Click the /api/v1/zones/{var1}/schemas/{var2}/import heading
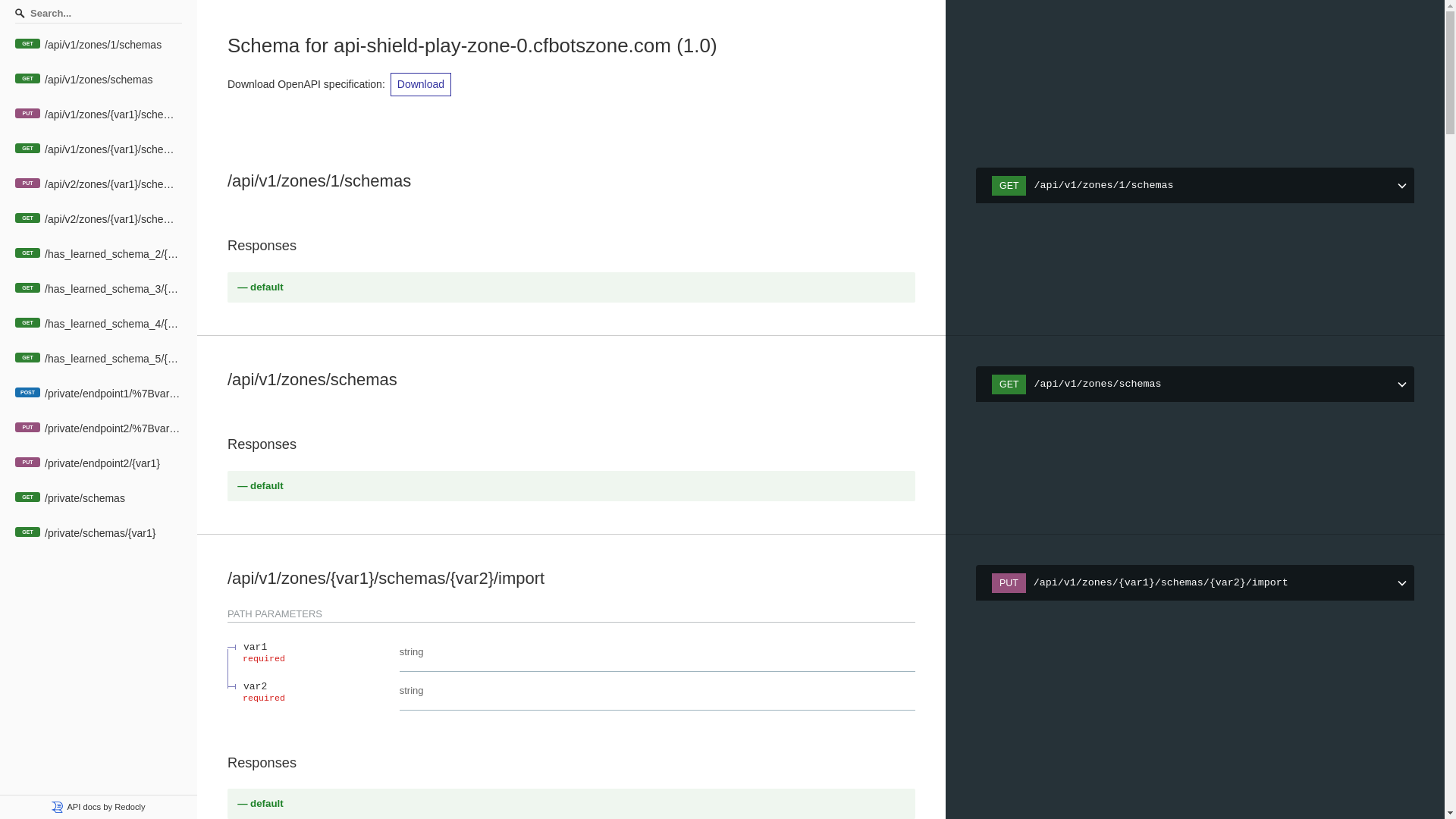Screen dimensions: 1456x819 tap(386, 579)
